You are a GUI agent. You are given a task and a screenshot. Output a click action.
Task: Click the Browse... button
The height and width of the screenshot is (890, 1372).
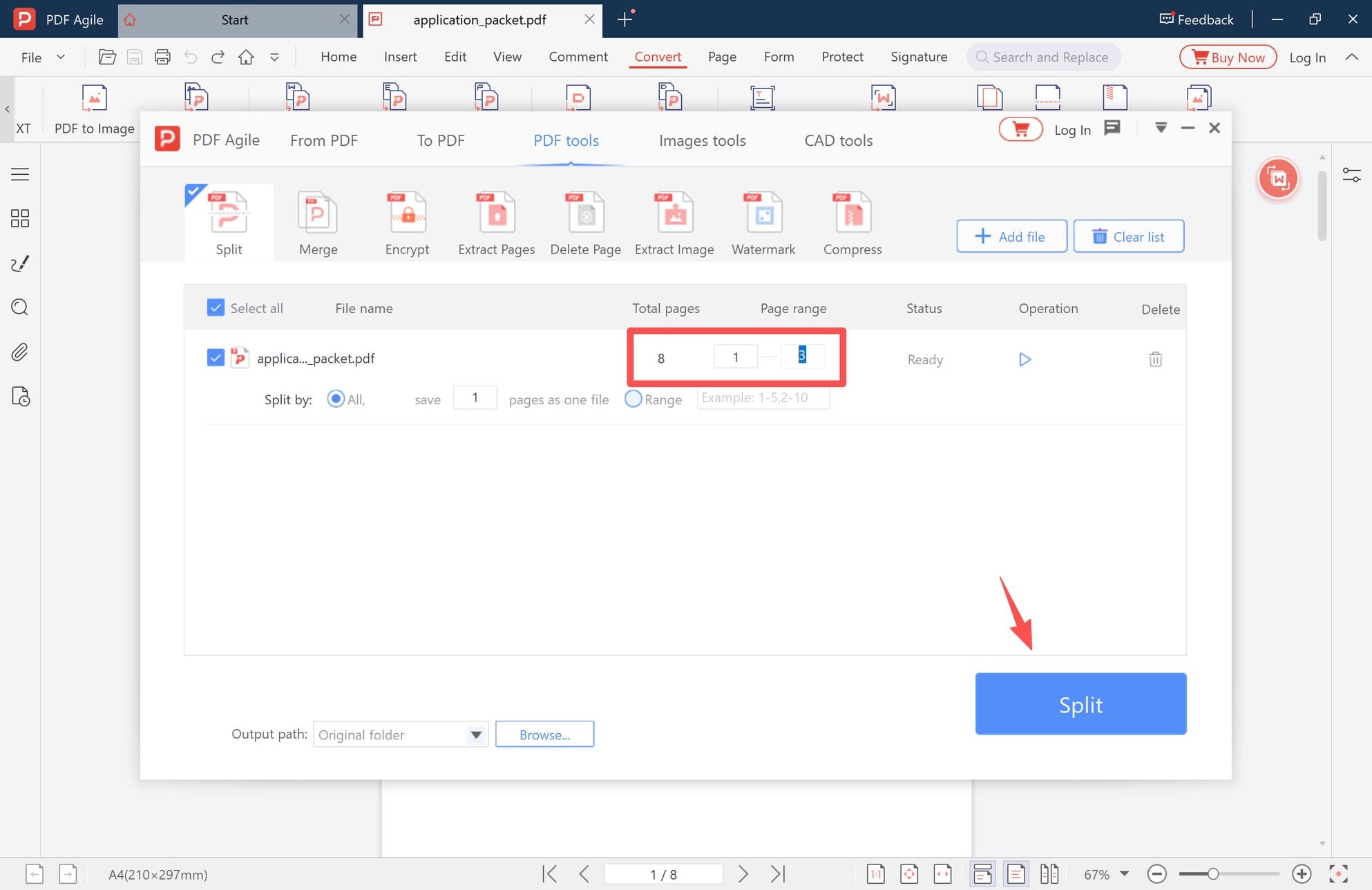pos(544,735)
